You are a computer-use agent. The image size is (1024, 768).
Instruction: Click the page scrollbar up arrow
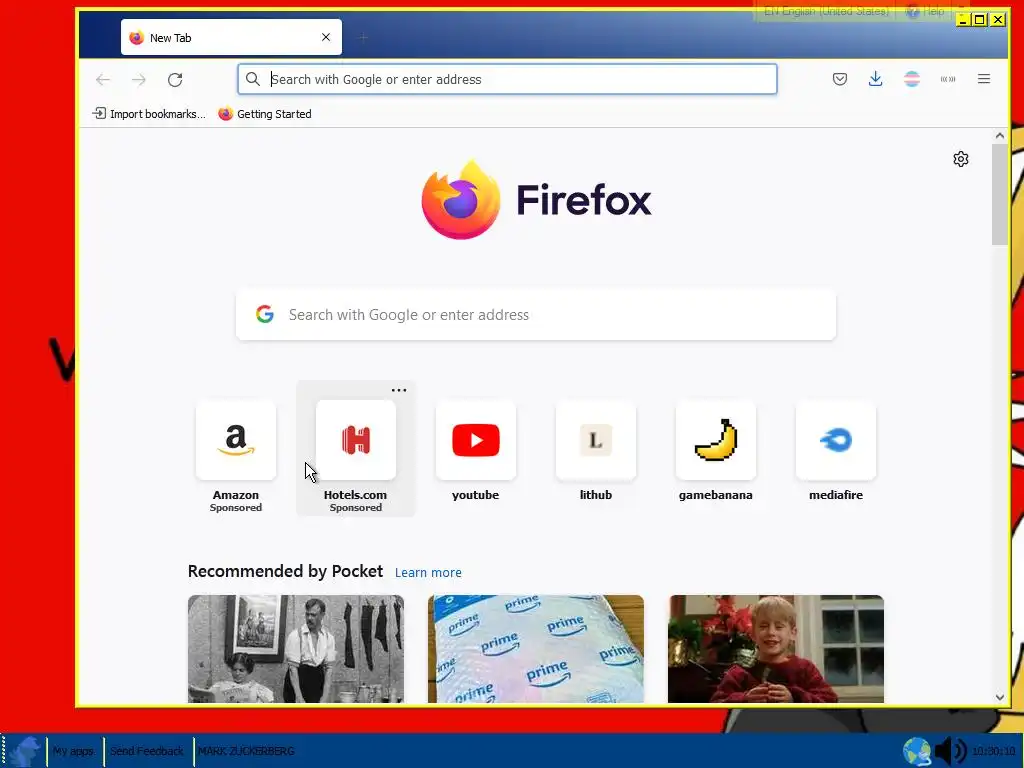[x=1000, y=136]
